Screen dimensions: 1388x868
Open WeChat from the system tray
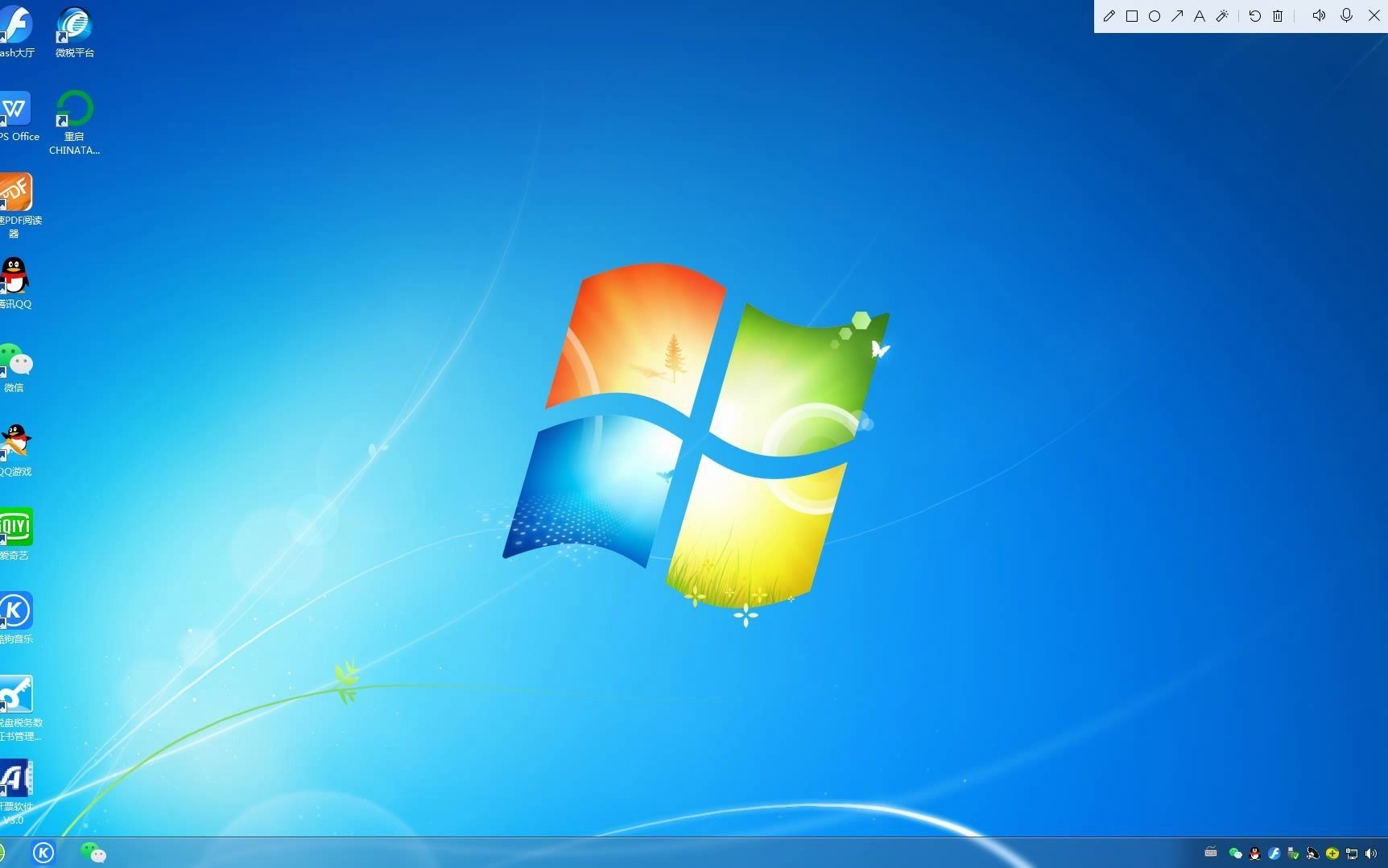pyautogui.click(x=1235, y=854)
